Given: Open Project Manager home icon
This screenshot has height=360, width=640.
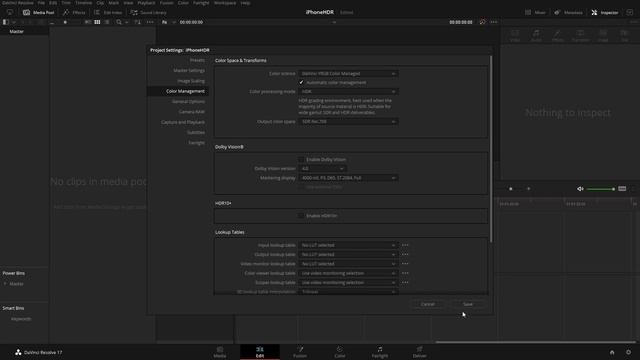Looking at the screenshot, I should (612, 352).
